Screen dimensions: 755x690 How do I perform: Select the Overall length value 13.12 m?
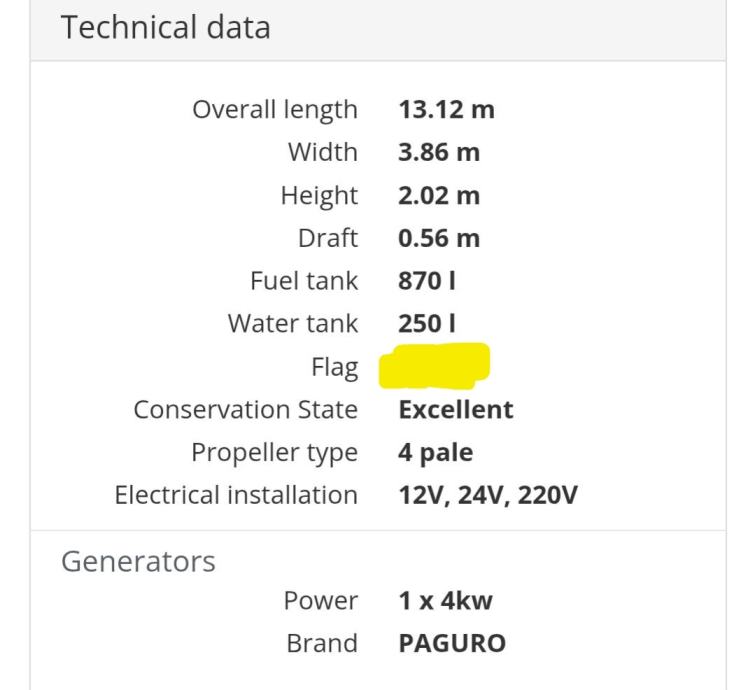446,110
